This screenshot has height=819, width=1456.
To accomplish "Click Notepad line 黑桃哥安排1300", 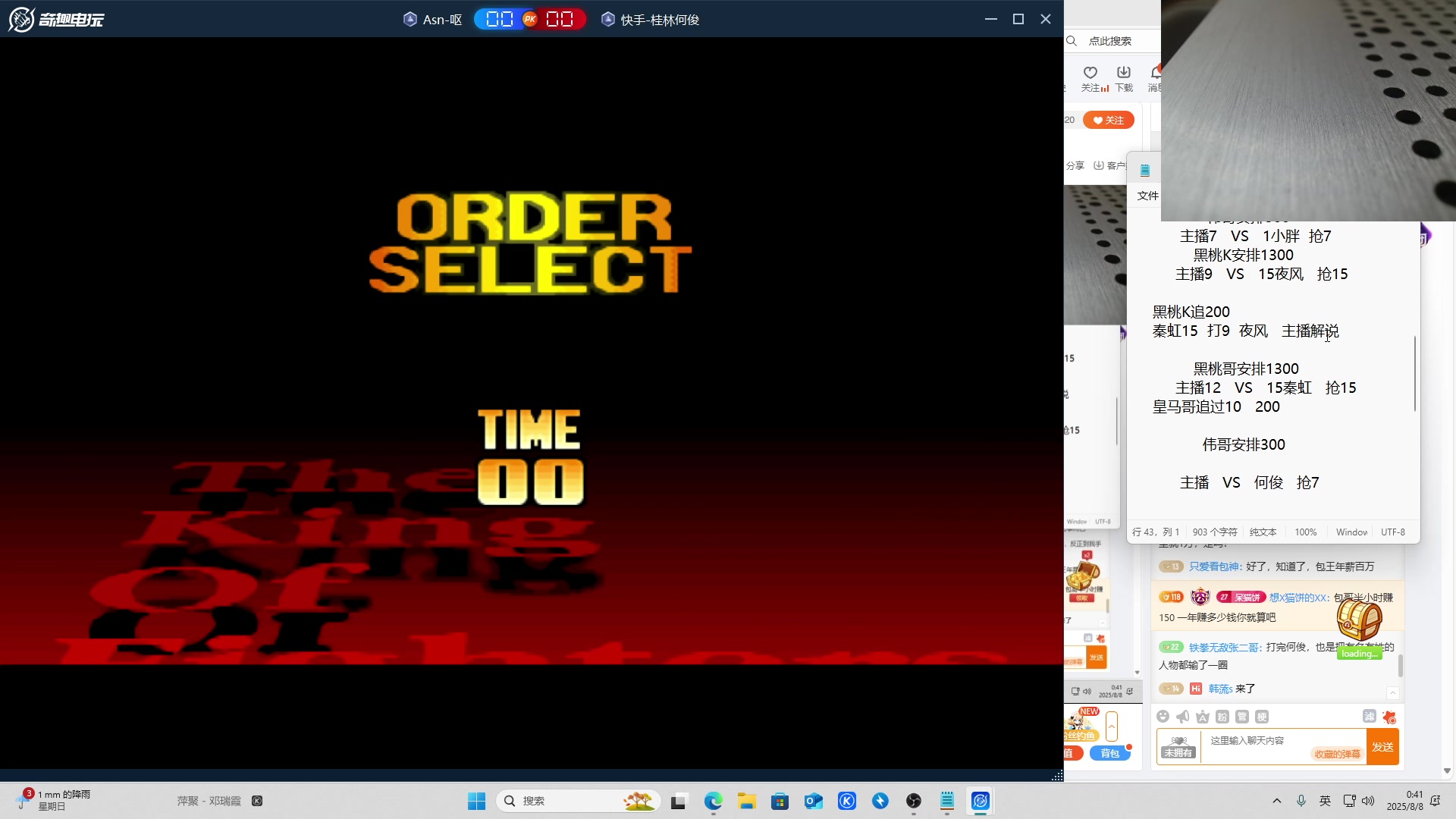I will [x=1247, y=369].
